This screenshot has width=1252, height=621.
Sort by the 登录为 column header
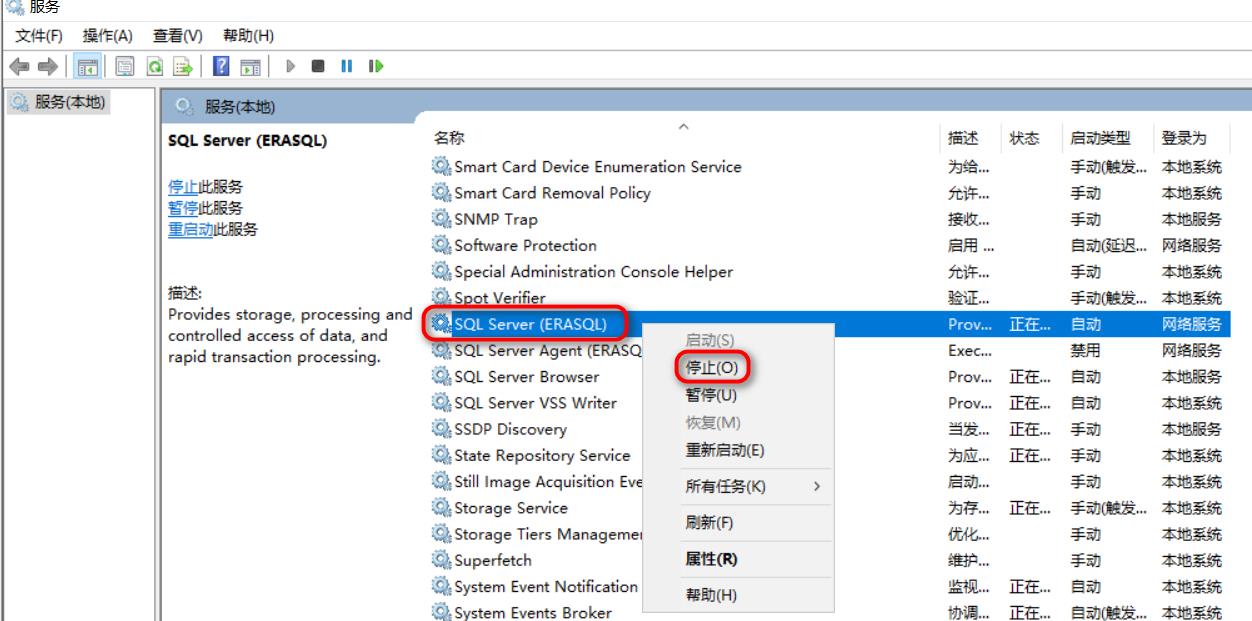[1184, 139]
